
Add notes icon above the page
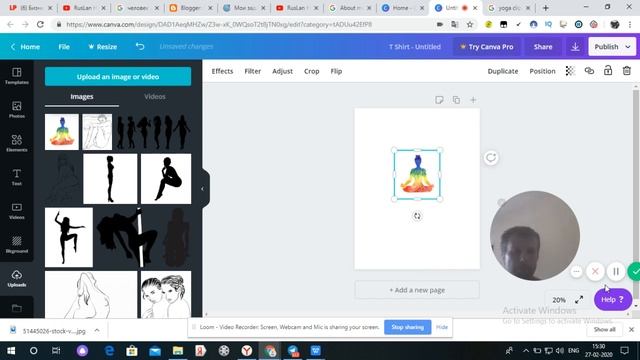439,100
